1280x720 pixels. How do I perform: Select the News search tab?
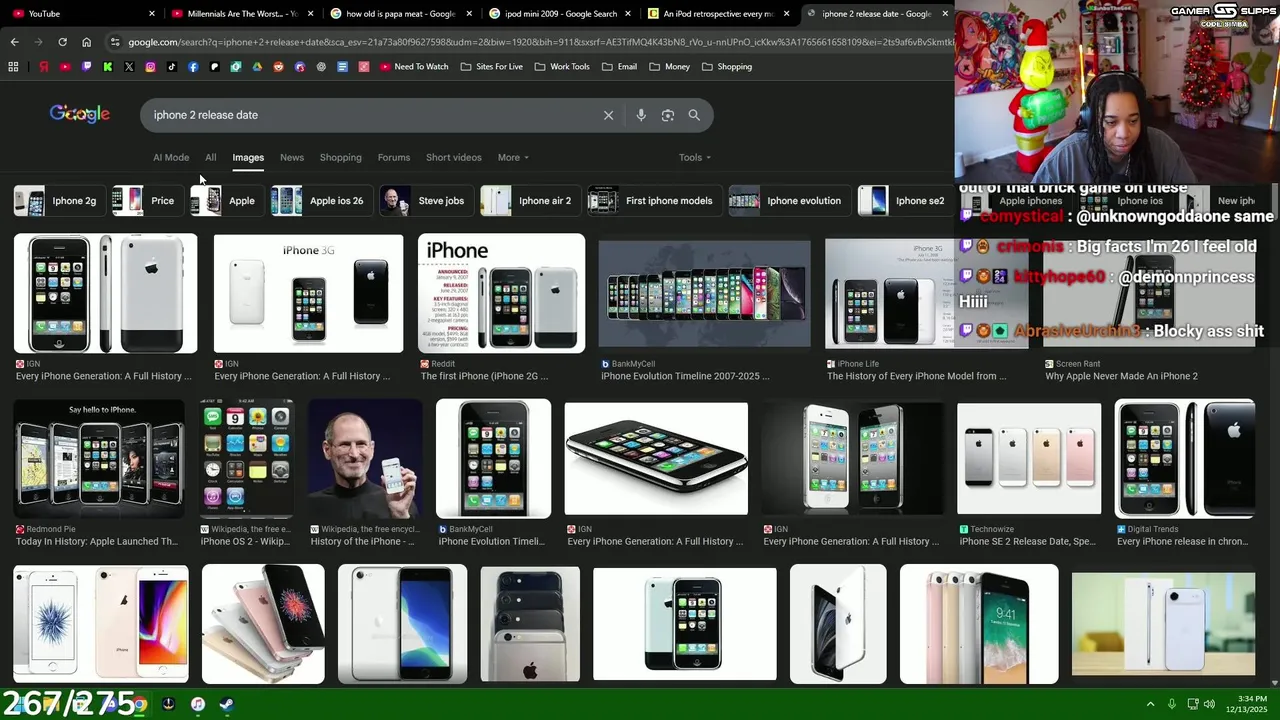click(292, 157)
